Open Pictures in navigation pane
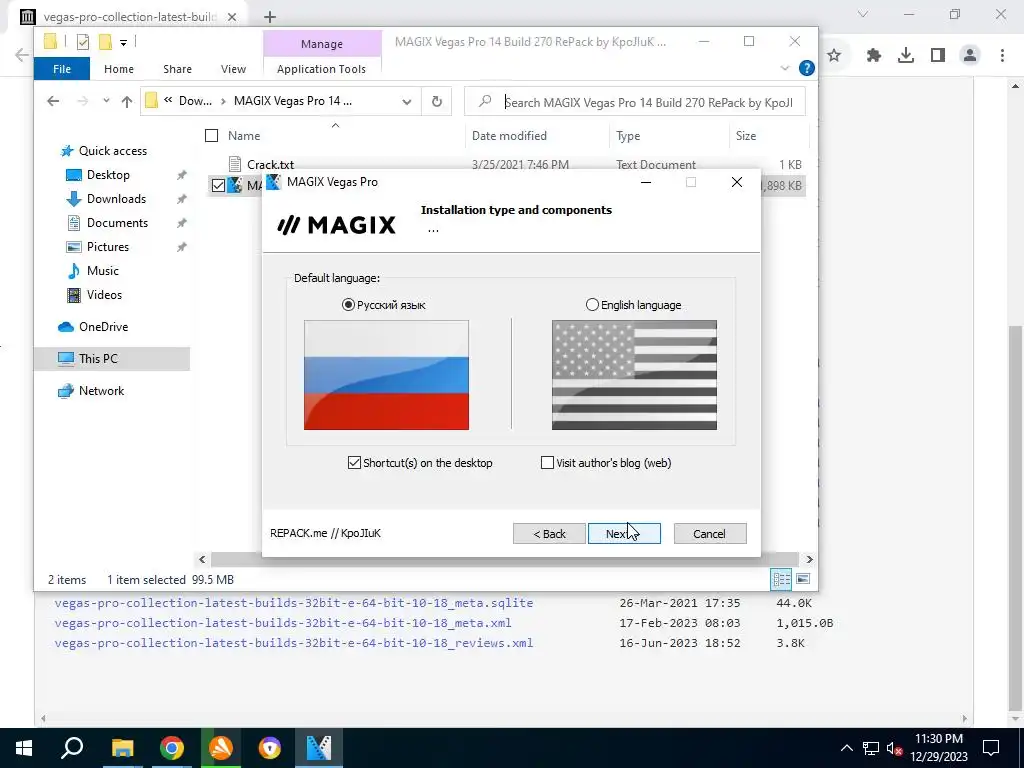Image resolution: width=1024 pixels, height=768 pixels. [108, 247]
